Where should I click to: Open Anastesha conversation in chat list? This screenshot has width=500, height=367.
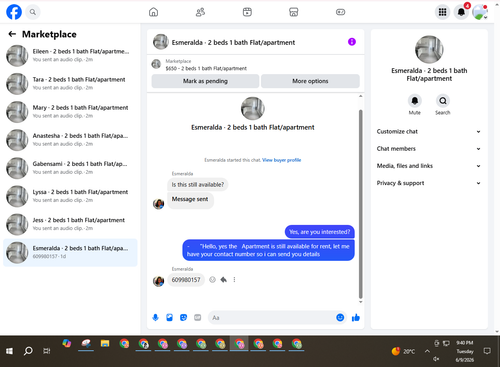point(70,140)
